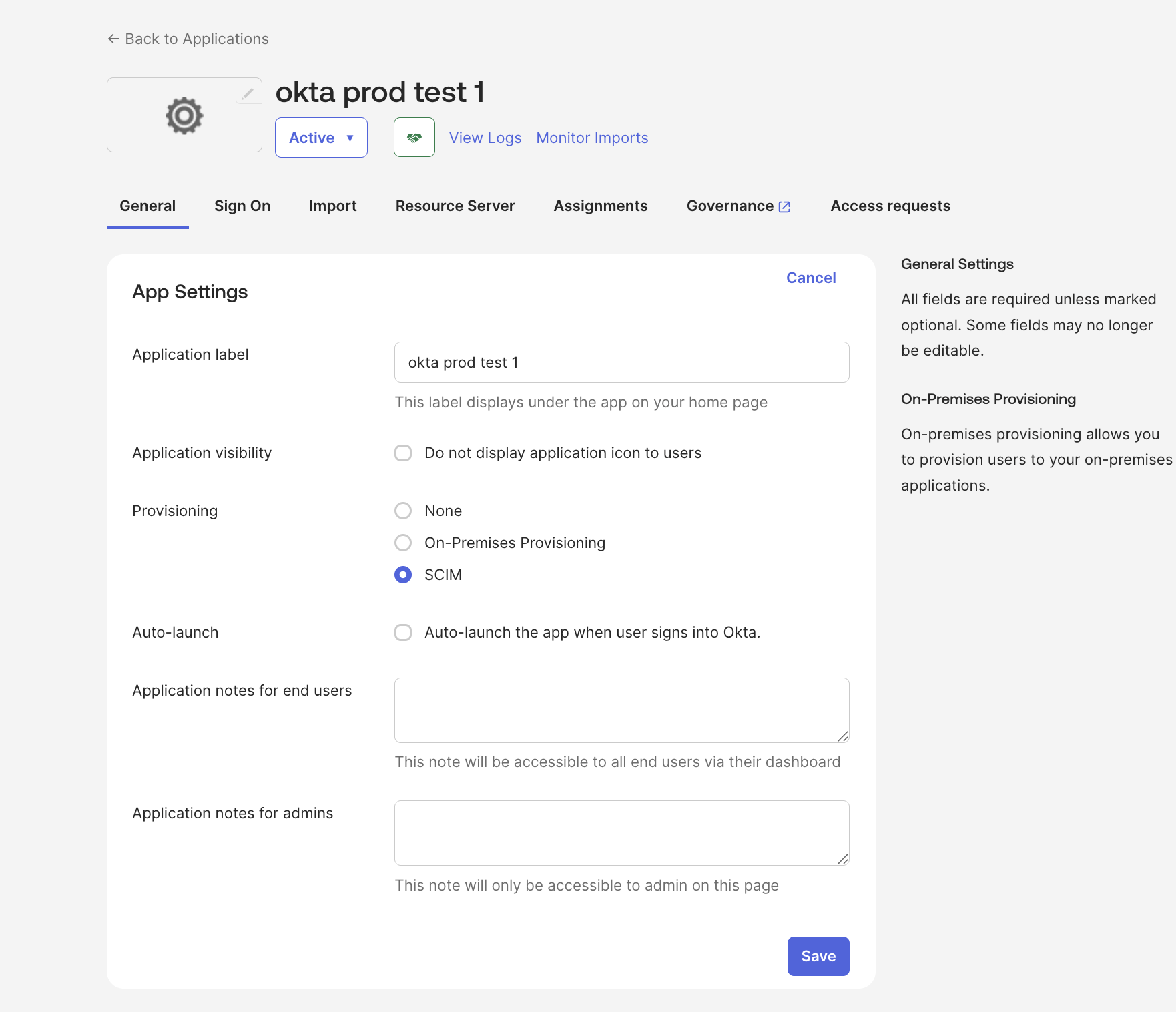Viewport: 1176px width, 1012px height.
Task: Click resize handle of end users notes
Action: [843, 736]
